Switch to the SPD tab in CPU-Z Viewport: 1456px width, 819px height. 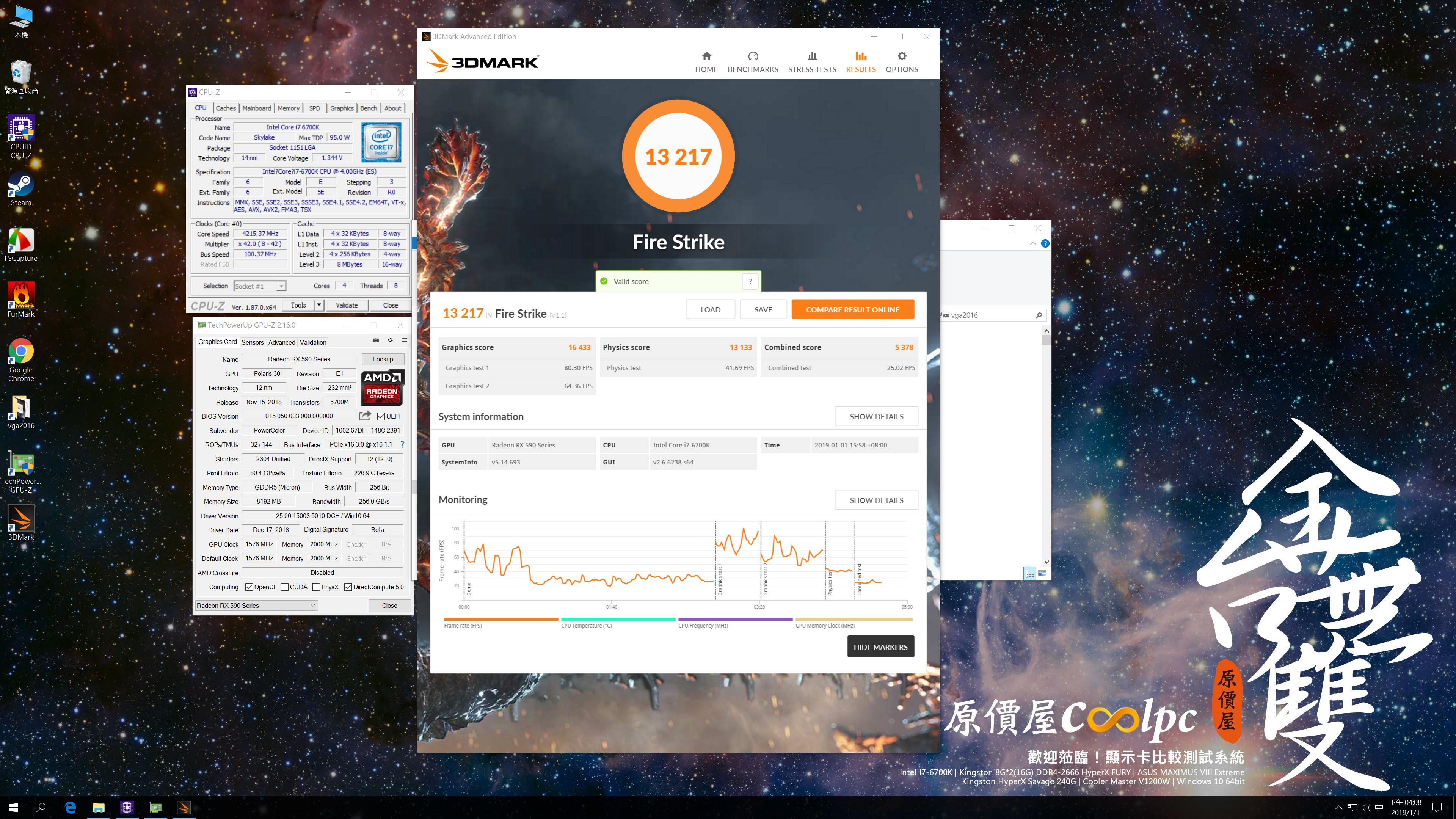tap(315, 108)
